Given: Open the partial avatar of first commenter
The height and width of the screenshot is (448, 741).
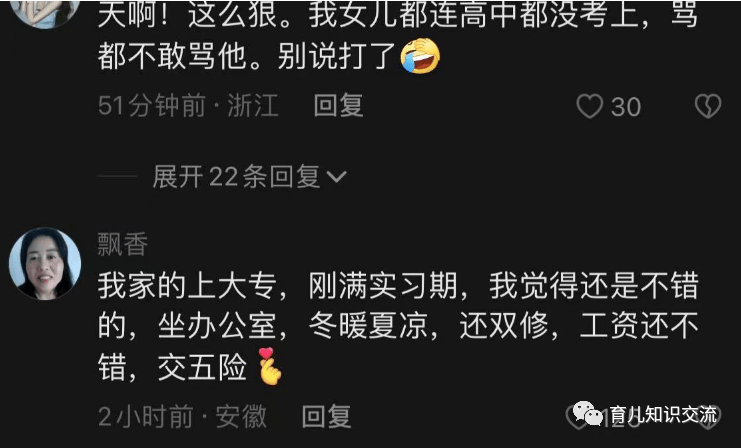Looking at the screenshot, I should coord(45,12).
